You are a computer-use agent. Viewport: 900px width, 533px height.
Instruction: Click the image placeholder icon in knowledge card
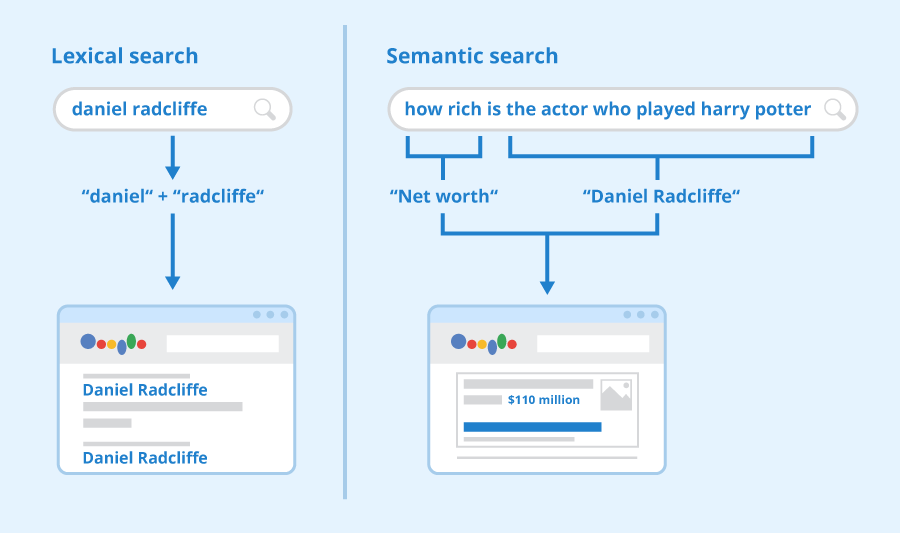[x=616, y=394]
